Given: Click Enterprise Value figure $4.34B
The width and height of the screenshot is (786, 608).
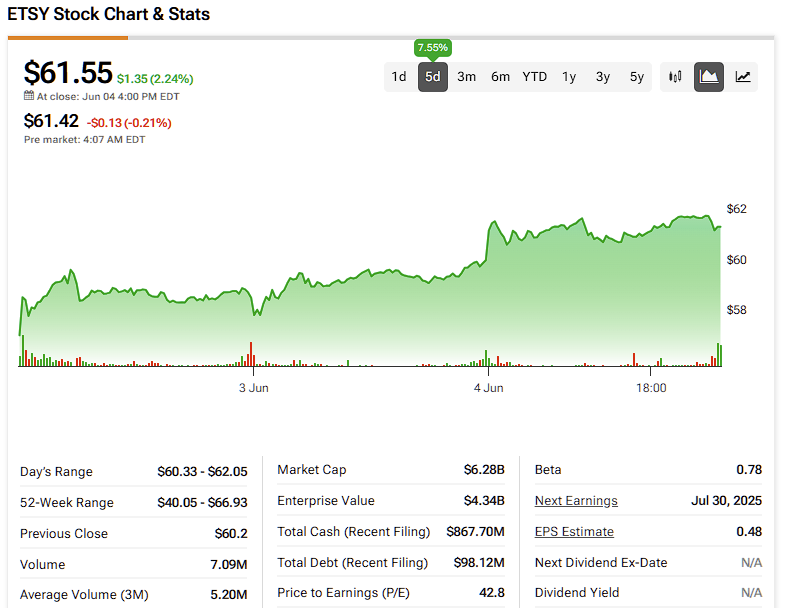Looking at the screenshot, I should [484, 501].
